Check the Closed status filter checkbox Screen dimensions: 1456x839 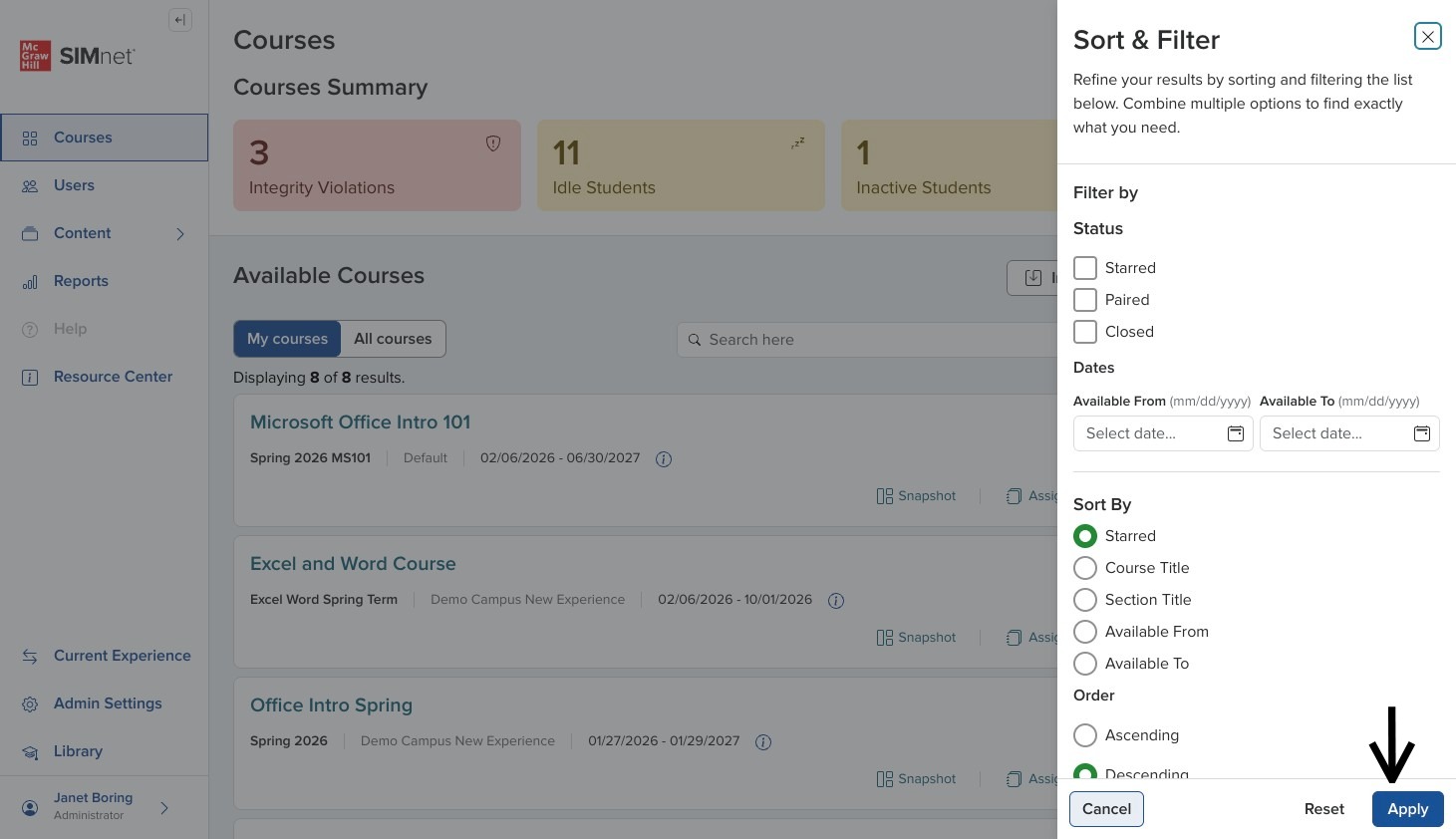pyautogui.click(x=1085, y=332)
